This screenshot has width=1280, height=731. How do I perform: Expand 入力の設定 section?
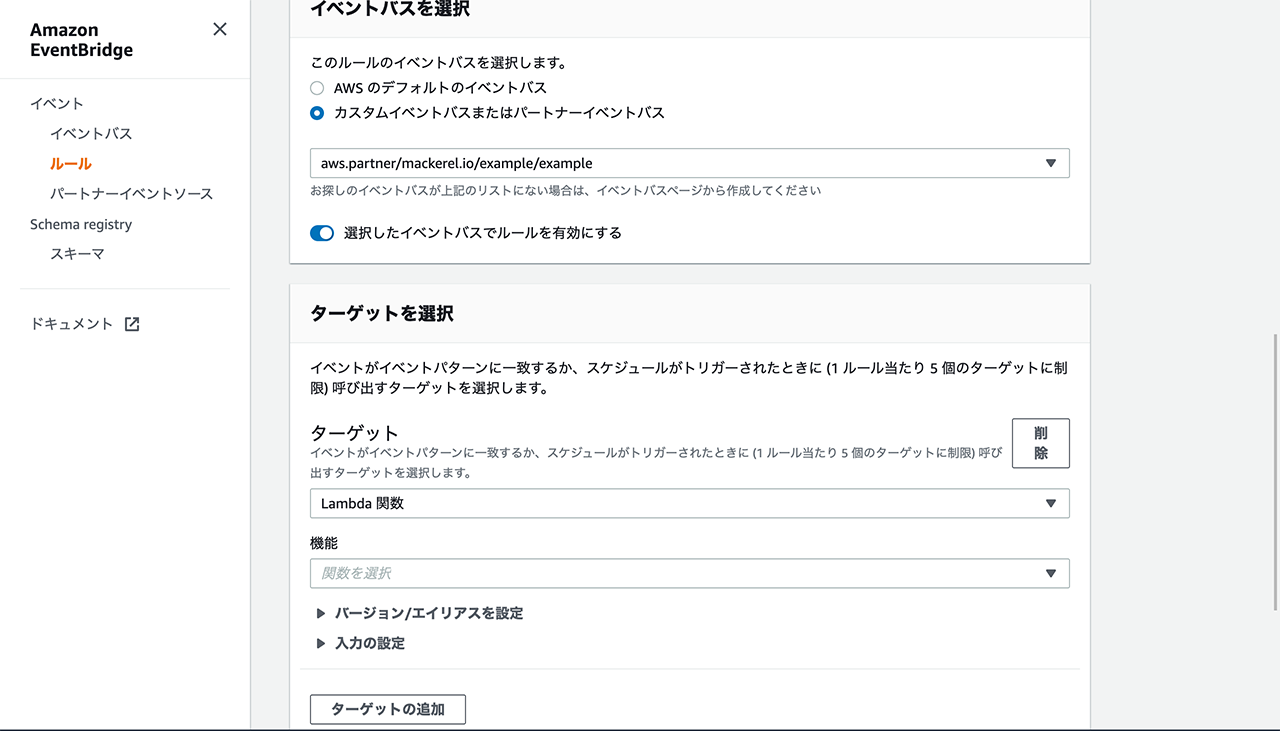(x=360, y=643)
